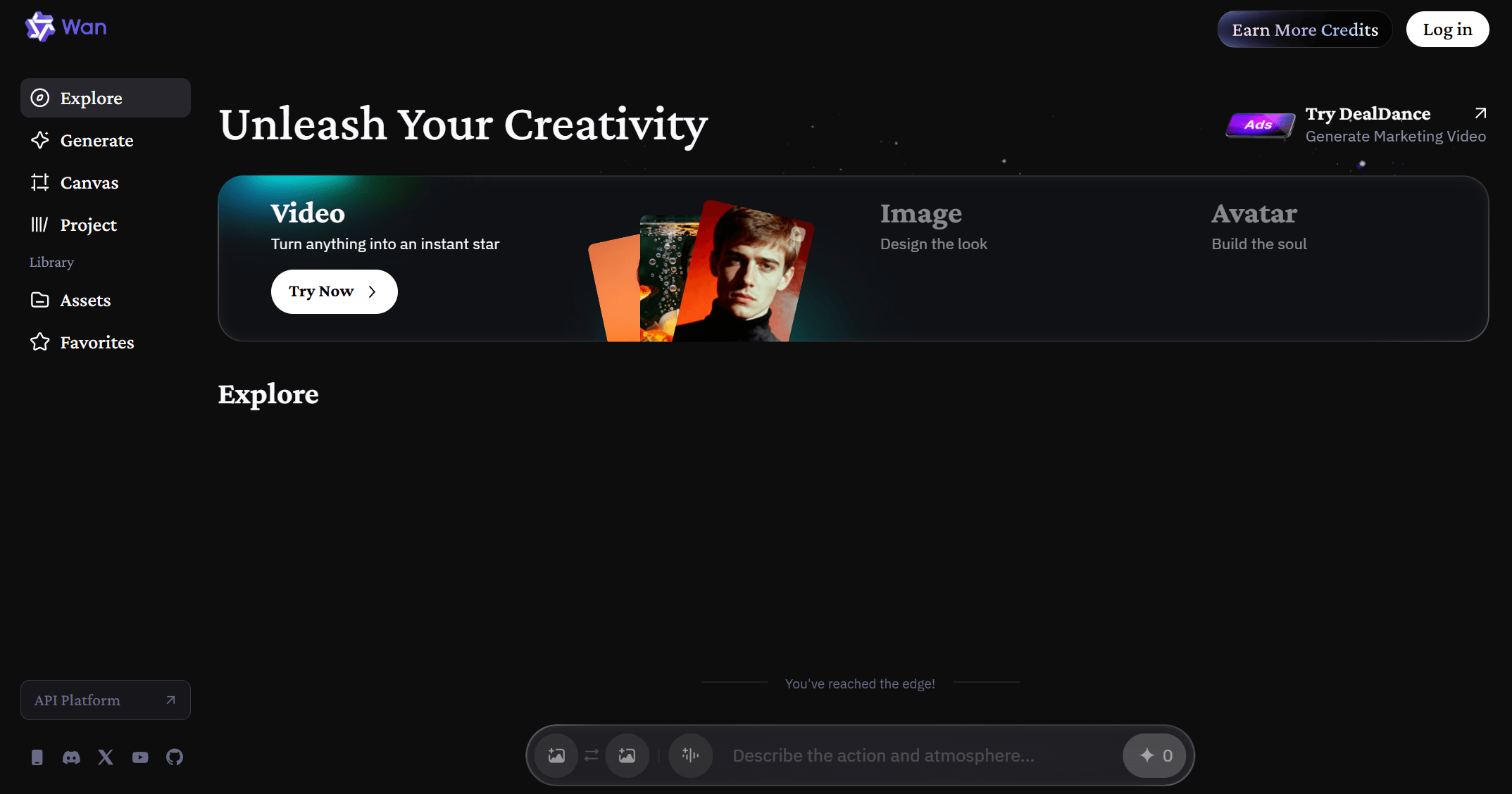
Task: Show Favorites in the sidebar
Action: (96, 343)
